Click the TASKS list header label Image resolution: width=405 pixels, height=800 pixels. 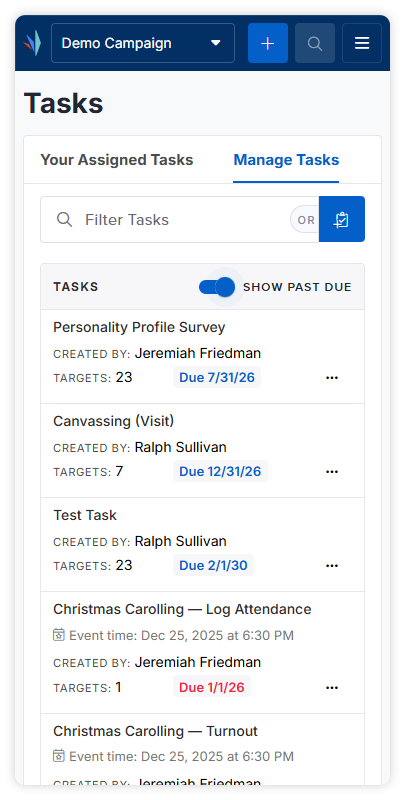(76, 287)
